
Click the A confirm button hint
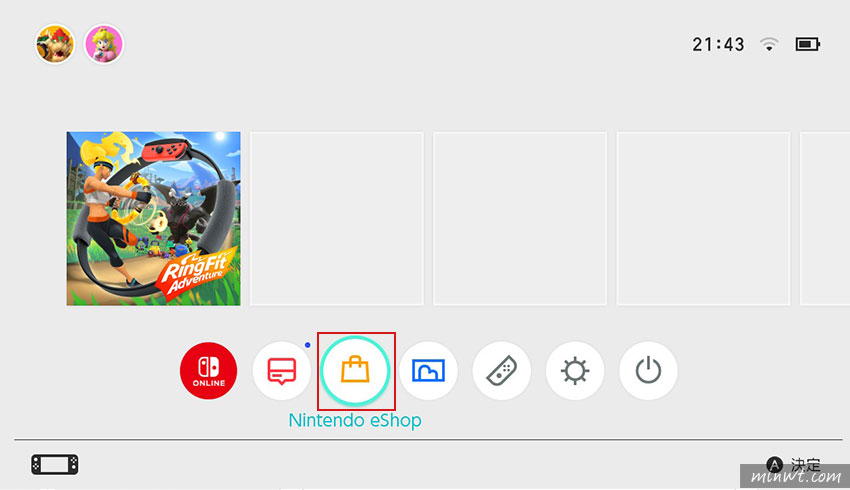click(793, 465)
